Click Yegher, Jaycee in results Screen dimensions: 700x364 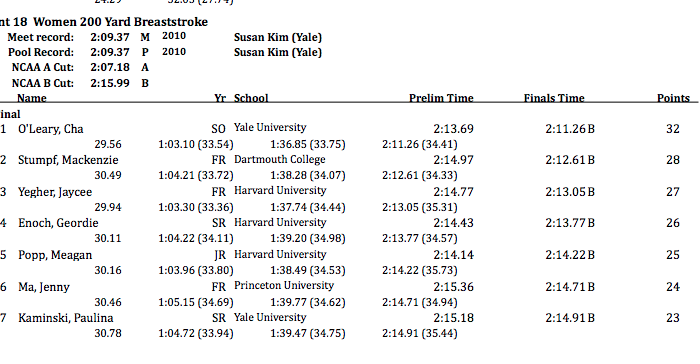tap(55, 192)
